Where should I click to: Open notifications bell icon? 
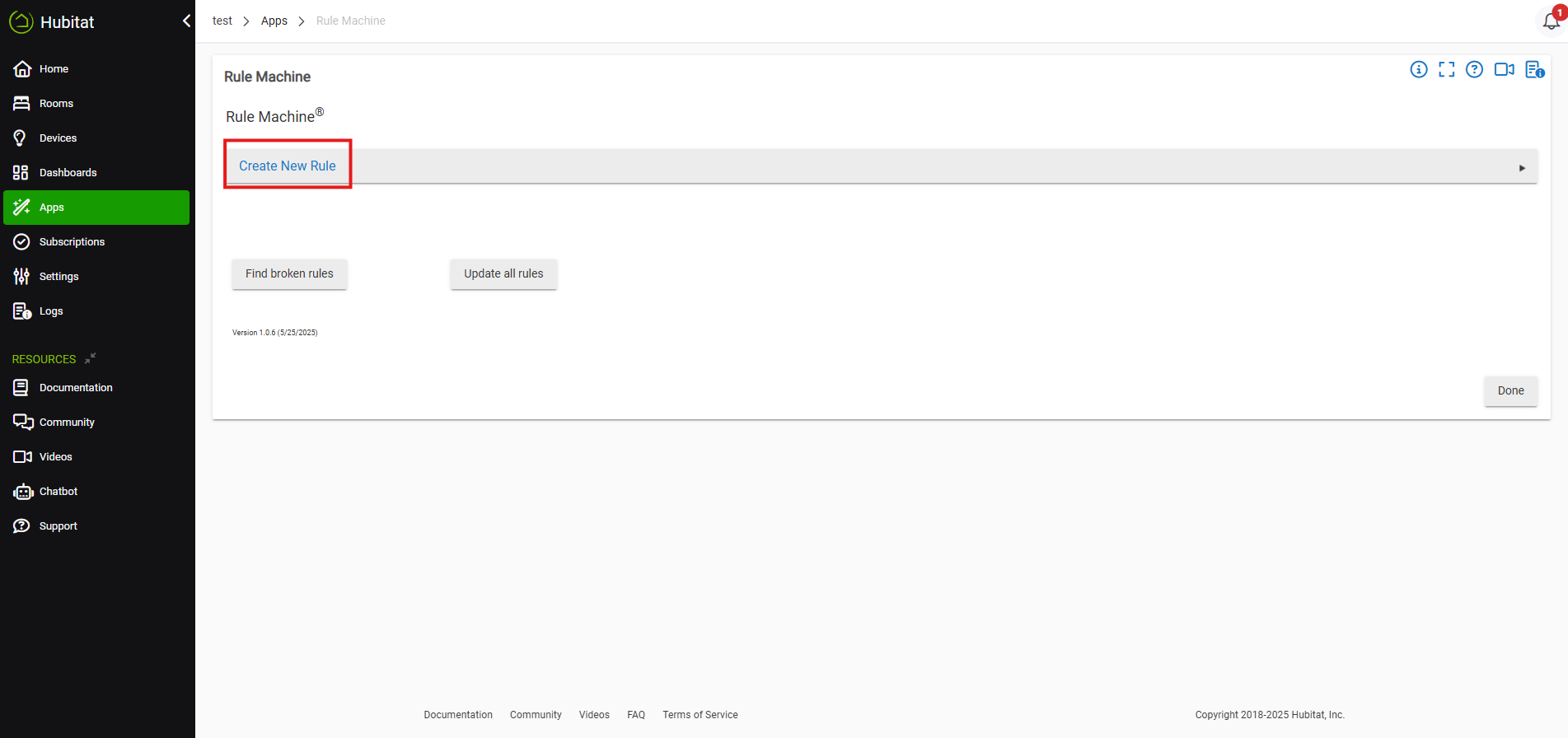click(x=1552, y=20)
